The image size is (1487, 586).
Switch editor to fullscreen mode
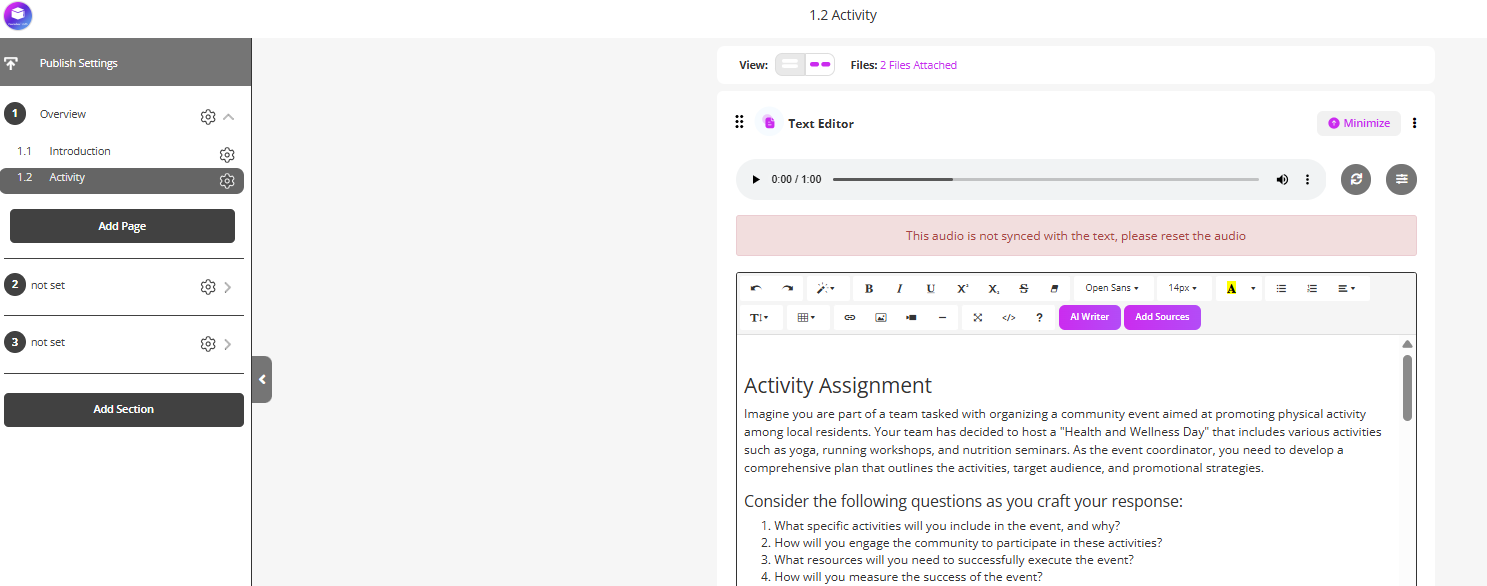978,317
